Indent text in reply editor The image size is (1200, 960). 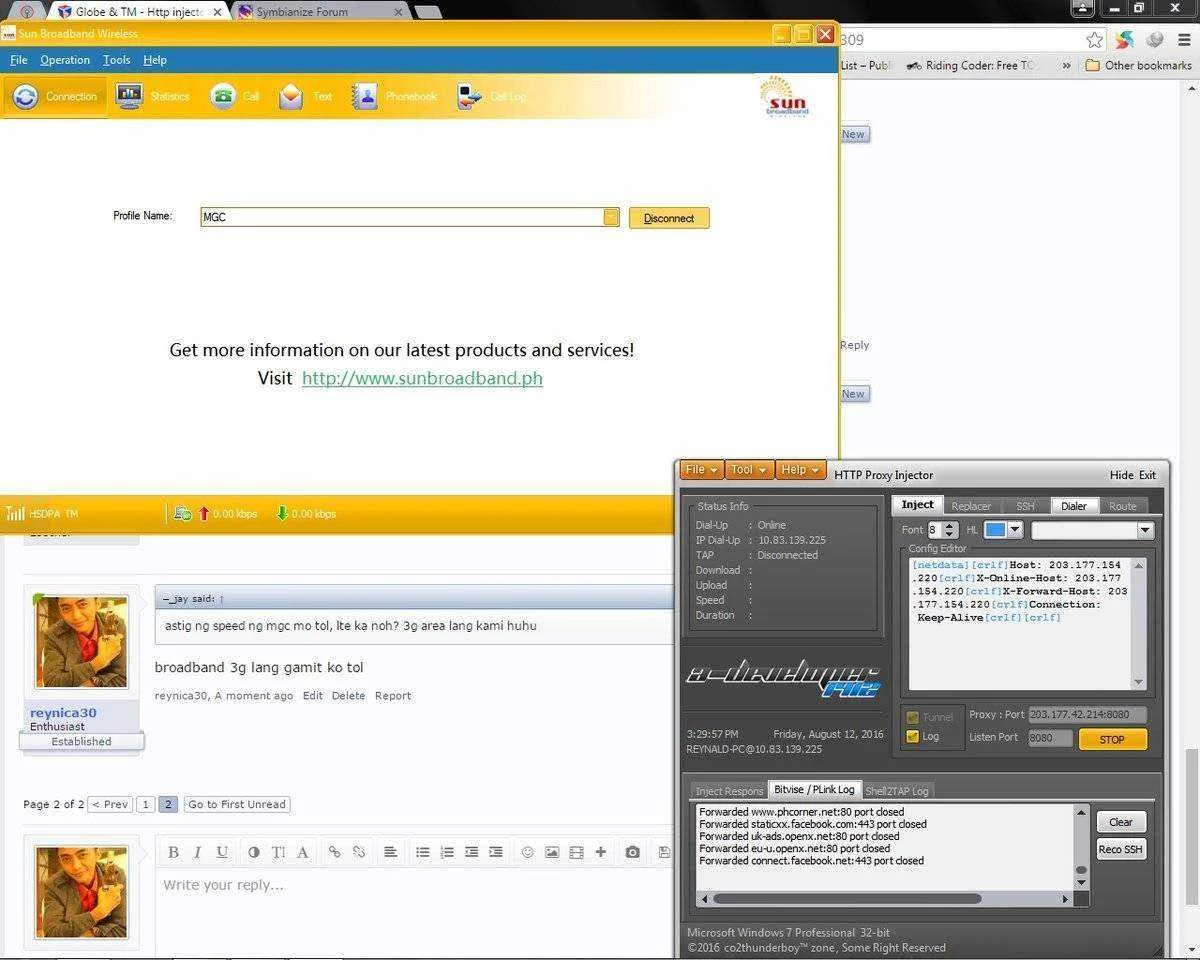click(x=495, y=852)
